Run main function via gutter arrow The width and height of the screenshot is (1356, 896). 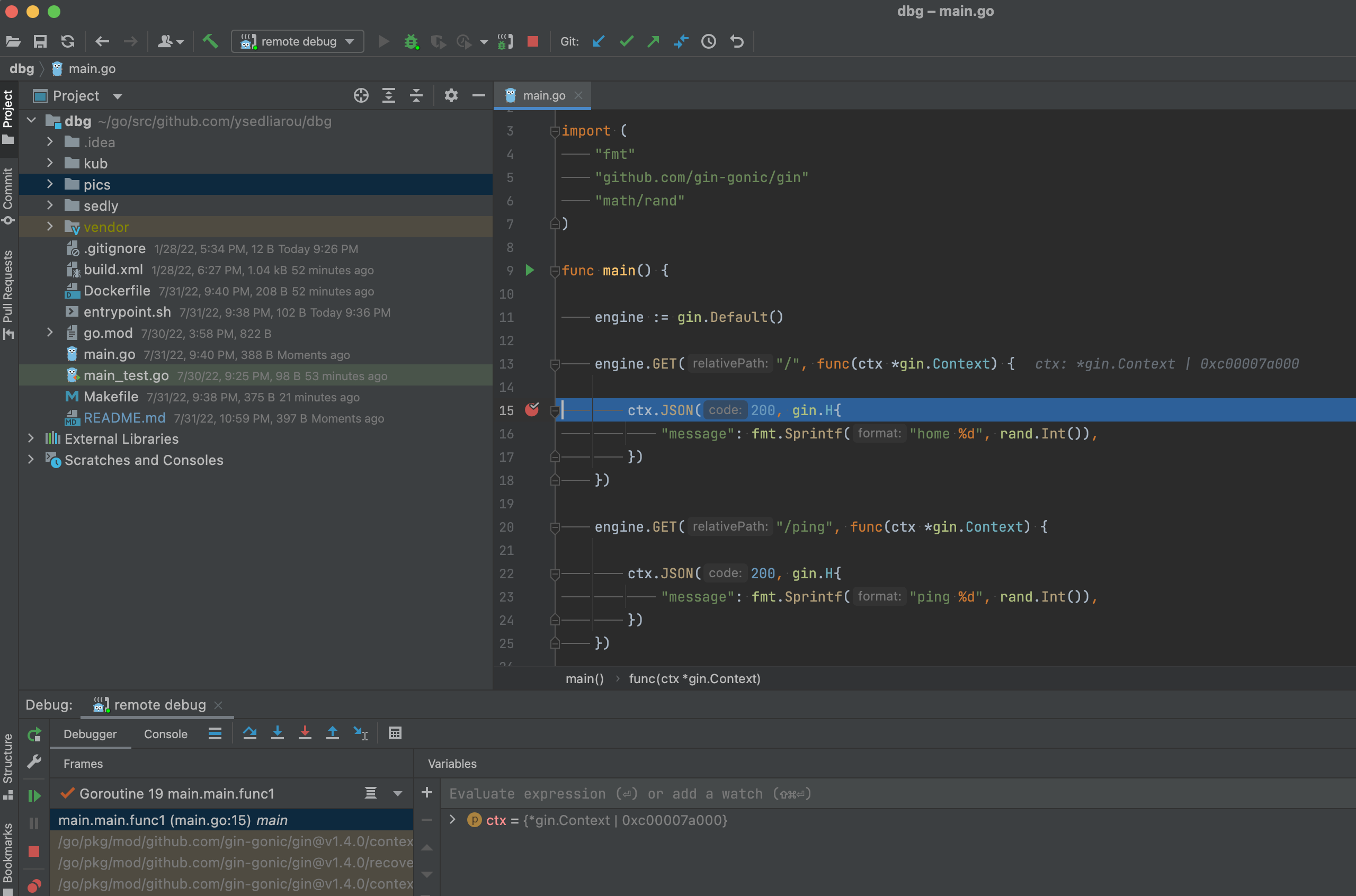coord(530,270)
